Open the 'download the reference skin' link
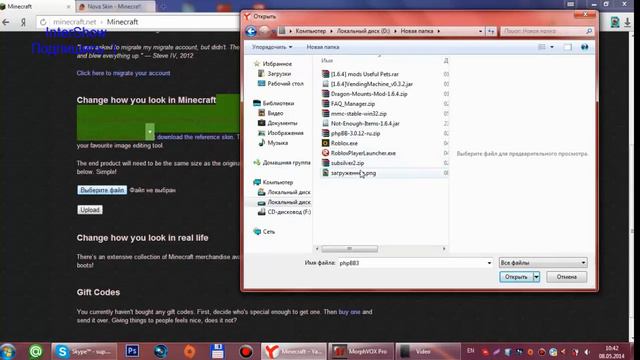Viewport: 640px width, 360px height. pyautogui.click(x=195, y=137)
